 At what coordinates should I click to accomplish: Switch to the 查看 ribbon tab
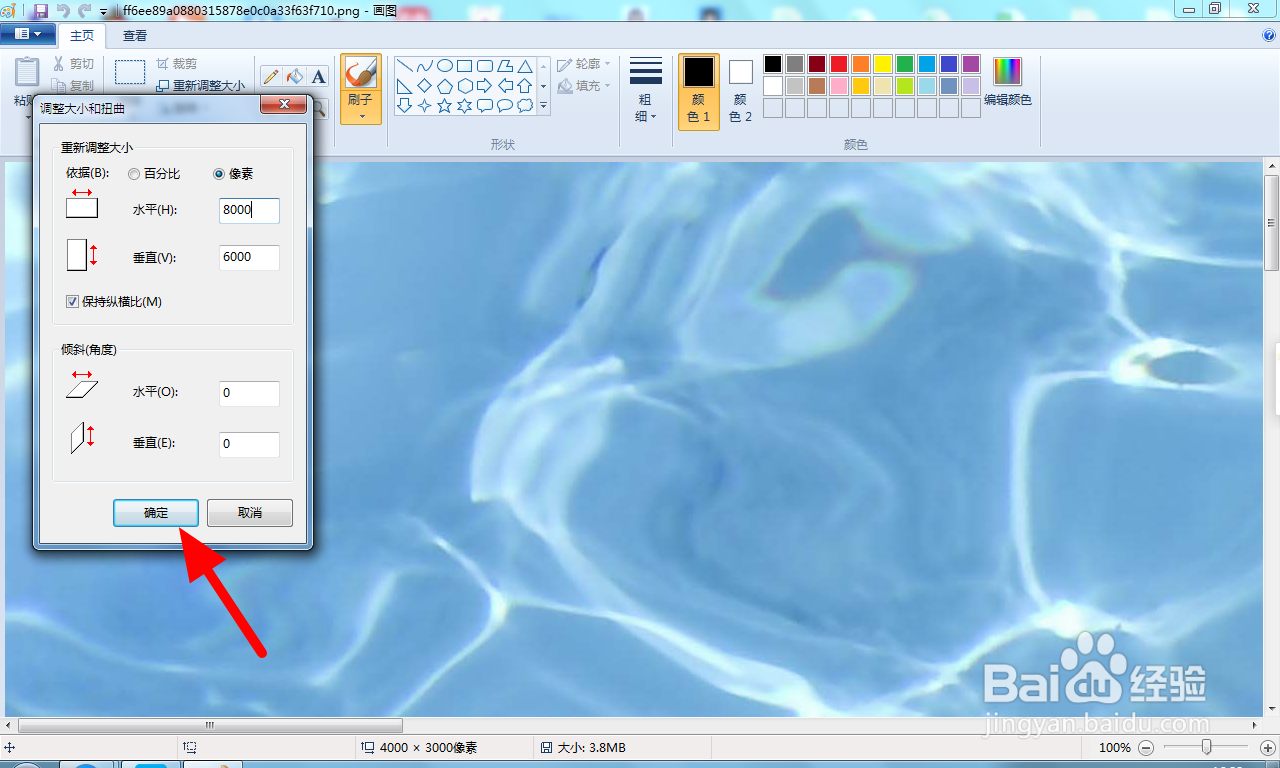(x=135, y=35)
